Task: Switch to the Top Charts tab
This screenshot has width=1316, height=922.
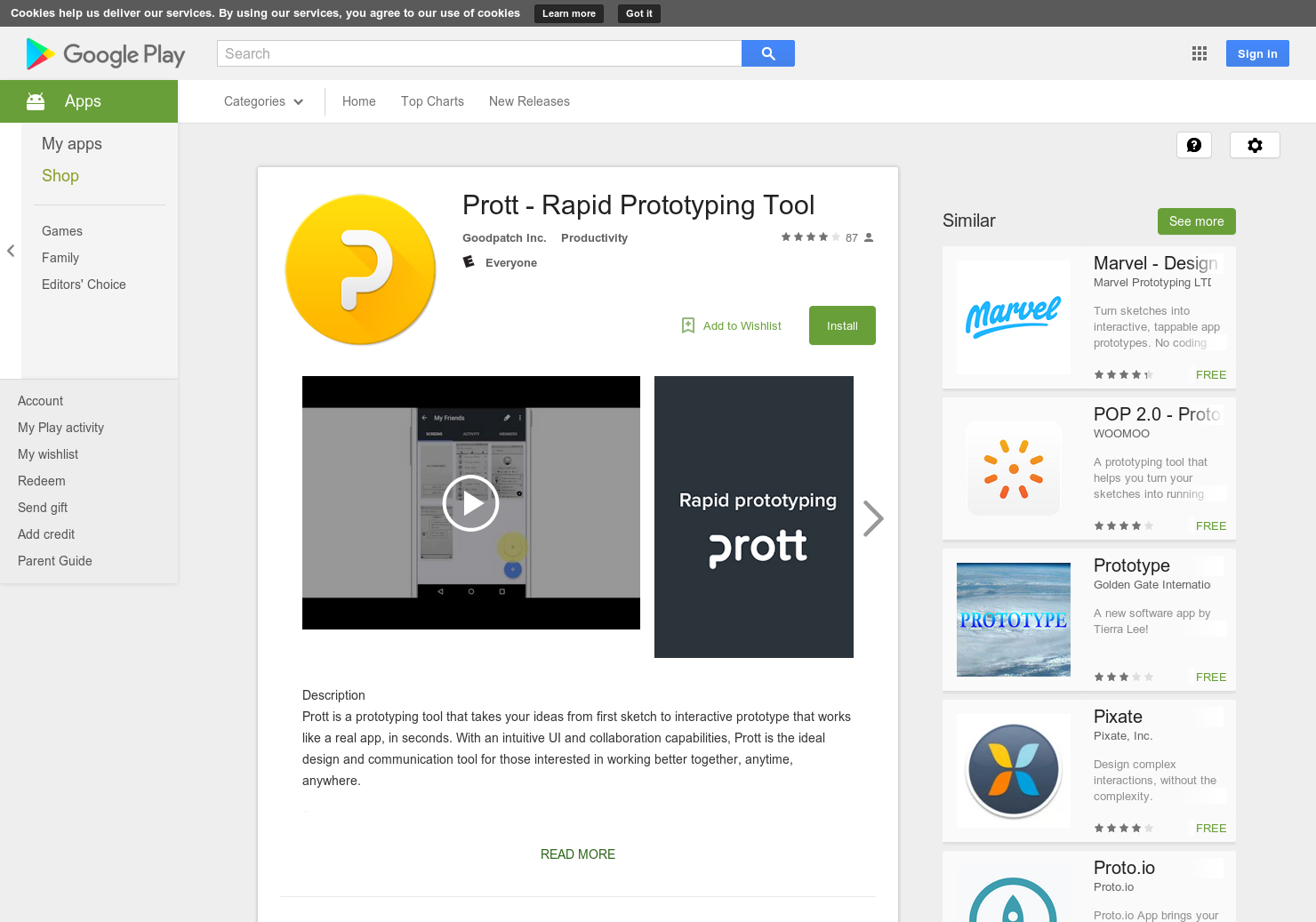Action: pyautogui.click(x=432, y=101)
